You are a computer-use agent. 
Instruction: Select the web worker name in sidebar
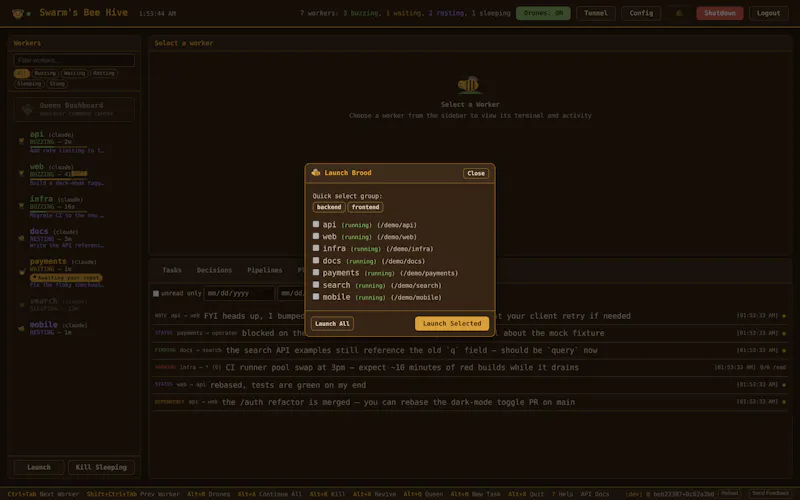coord(37,166)
